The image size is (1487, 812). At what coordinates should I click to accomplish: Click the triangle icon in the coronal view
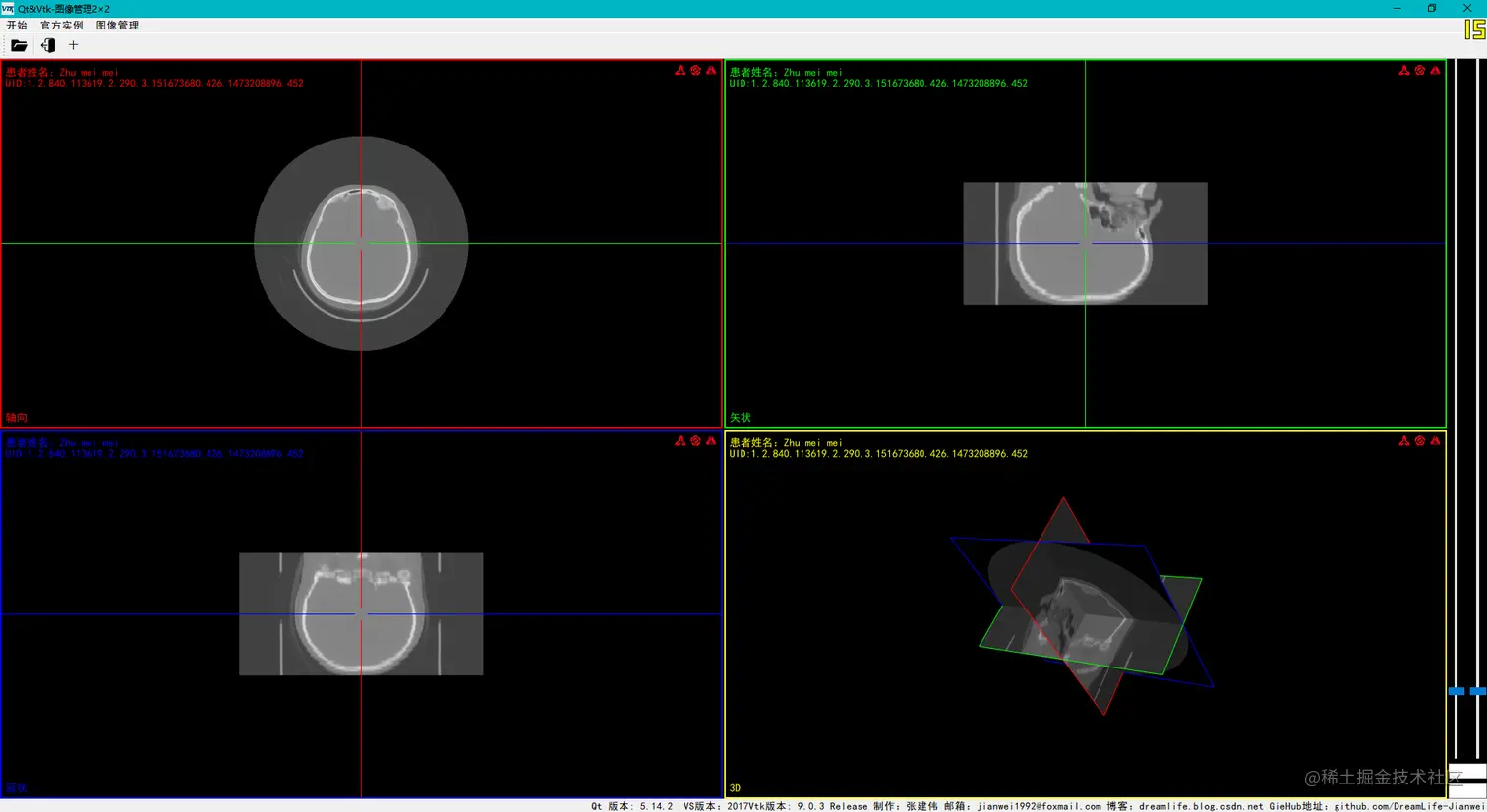tap(711, 441)
